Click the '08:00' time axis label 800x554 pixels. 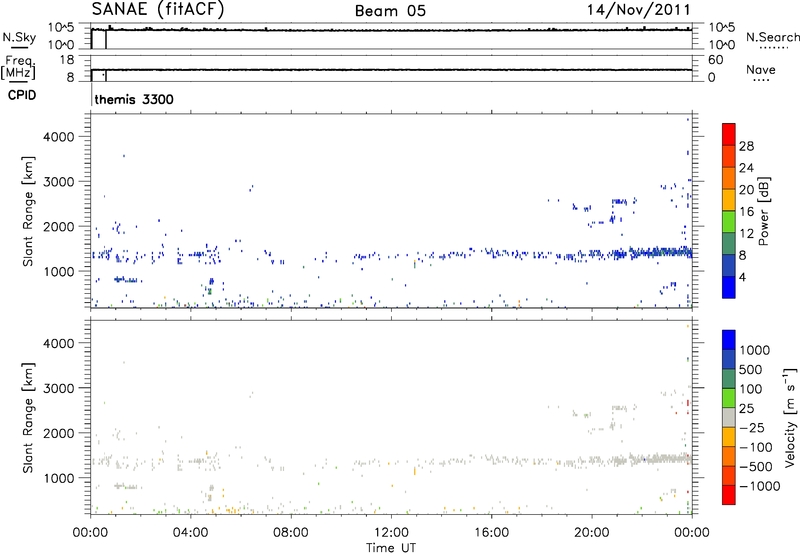290,533
